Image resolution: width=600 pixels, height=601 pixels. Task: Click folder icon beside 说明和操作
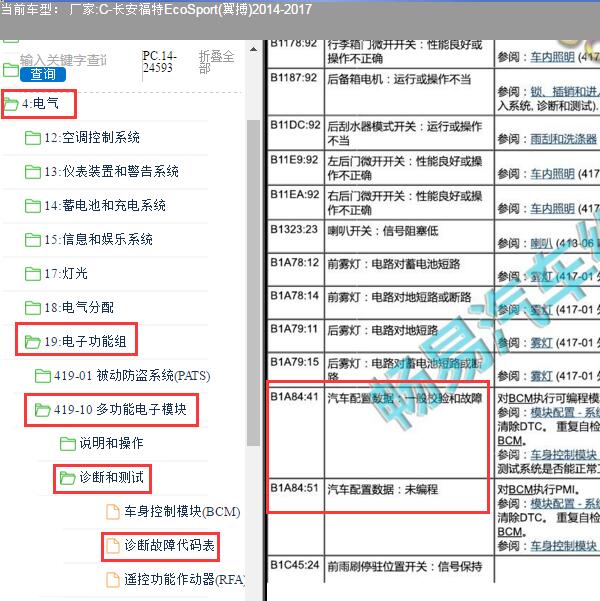[x=68, y=443]
